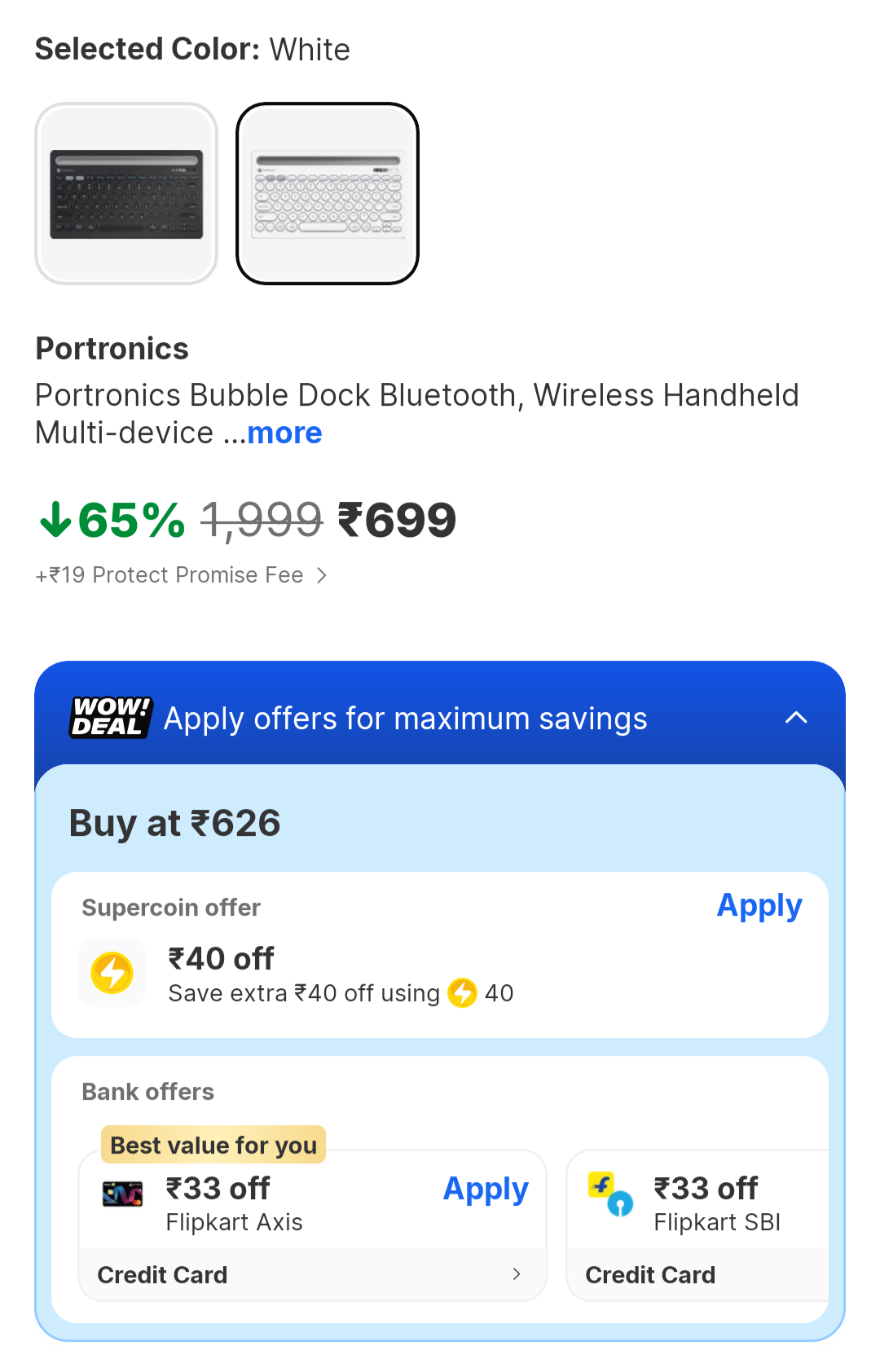Viewport: 880px width, 1372px height.
Task: Click the green price drop arrow icon
Action: [55, 520]
